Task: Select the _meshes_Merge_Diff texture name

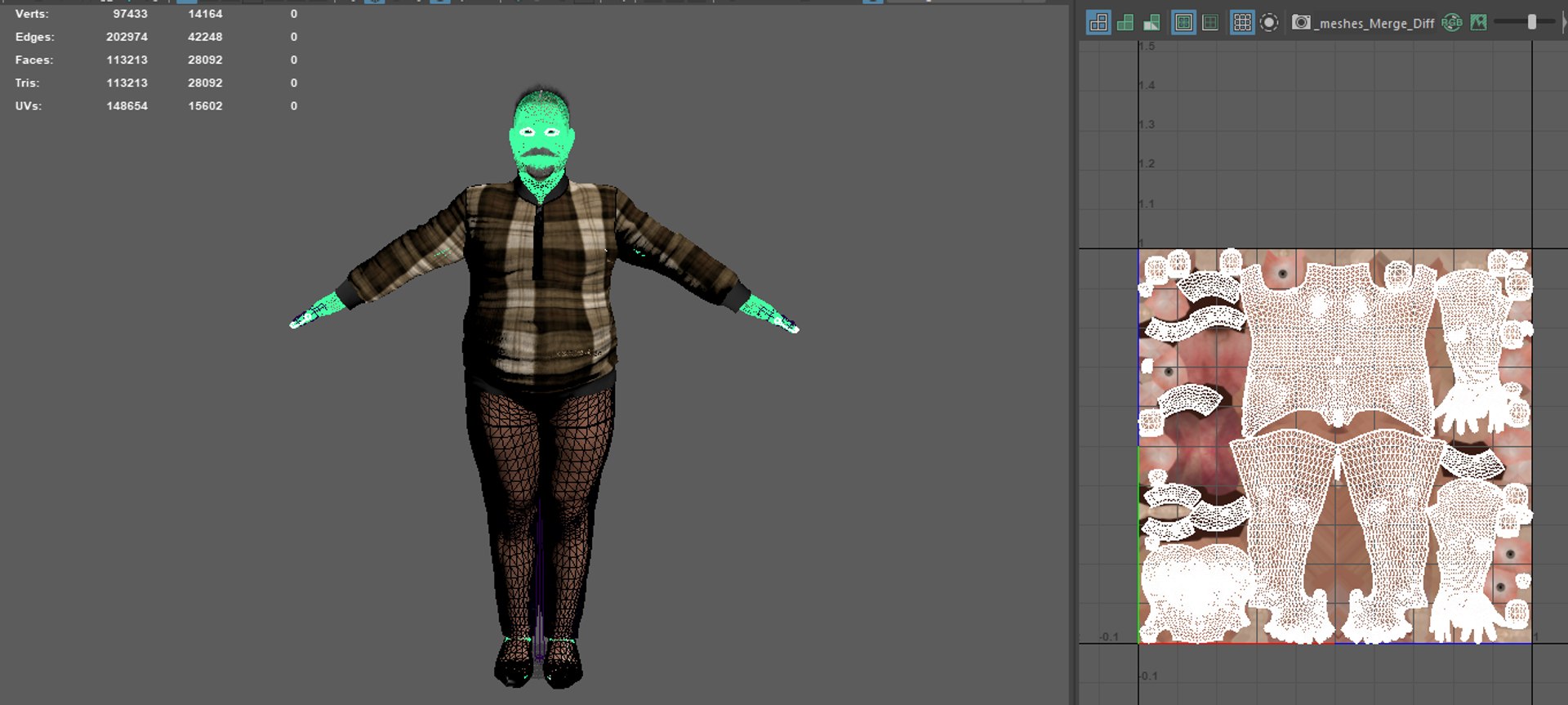Action: (x=1374, y=24)
